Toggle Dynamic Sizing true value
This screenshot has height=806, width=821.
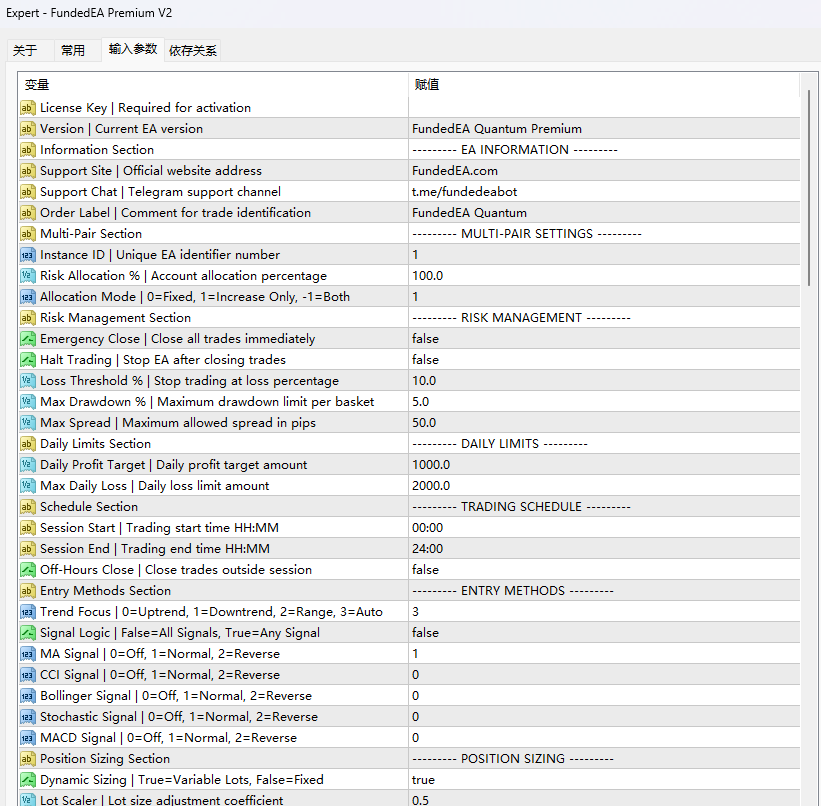pyautogui.click(x=604, y=780)
